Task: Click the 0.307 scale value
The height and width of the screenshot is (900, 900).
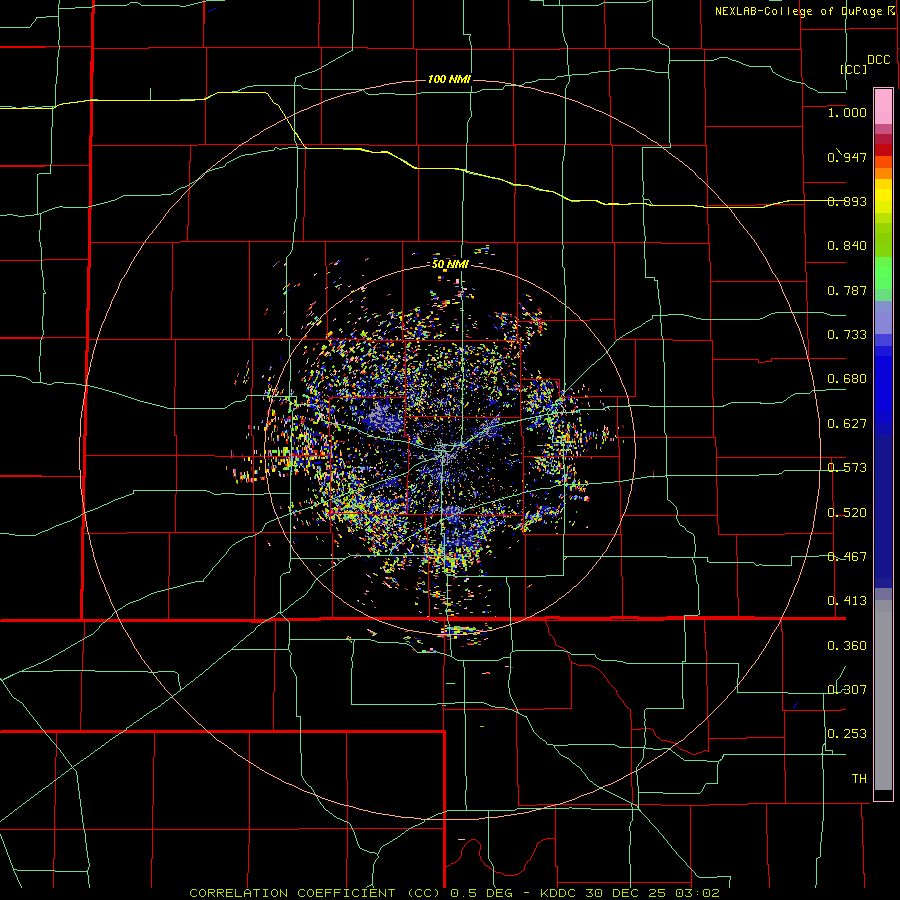Action: click(847, 690)
